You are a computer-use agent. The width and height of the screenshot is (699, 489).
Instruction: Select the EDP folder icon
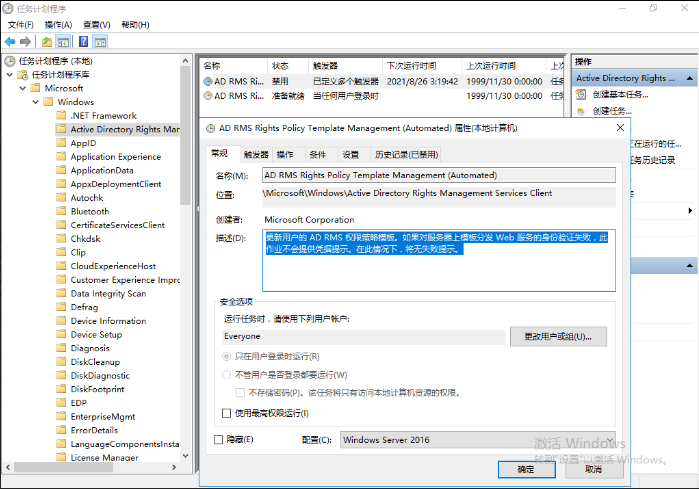(x=61, y=403)
